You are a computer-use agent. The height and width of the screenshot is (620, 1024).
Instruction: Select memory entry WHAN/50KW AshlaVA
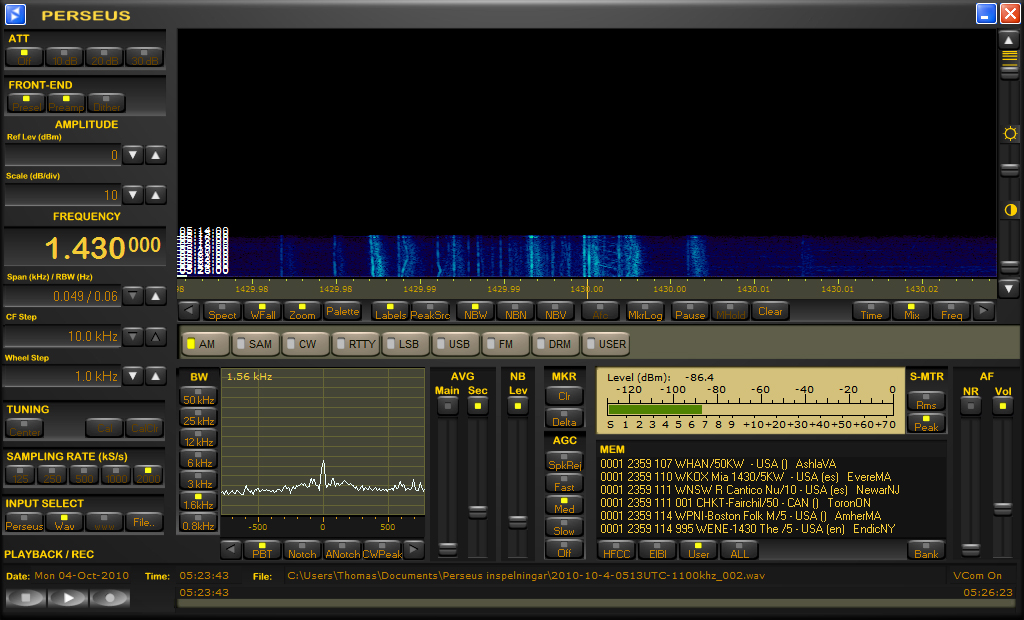tap(718, 464)
